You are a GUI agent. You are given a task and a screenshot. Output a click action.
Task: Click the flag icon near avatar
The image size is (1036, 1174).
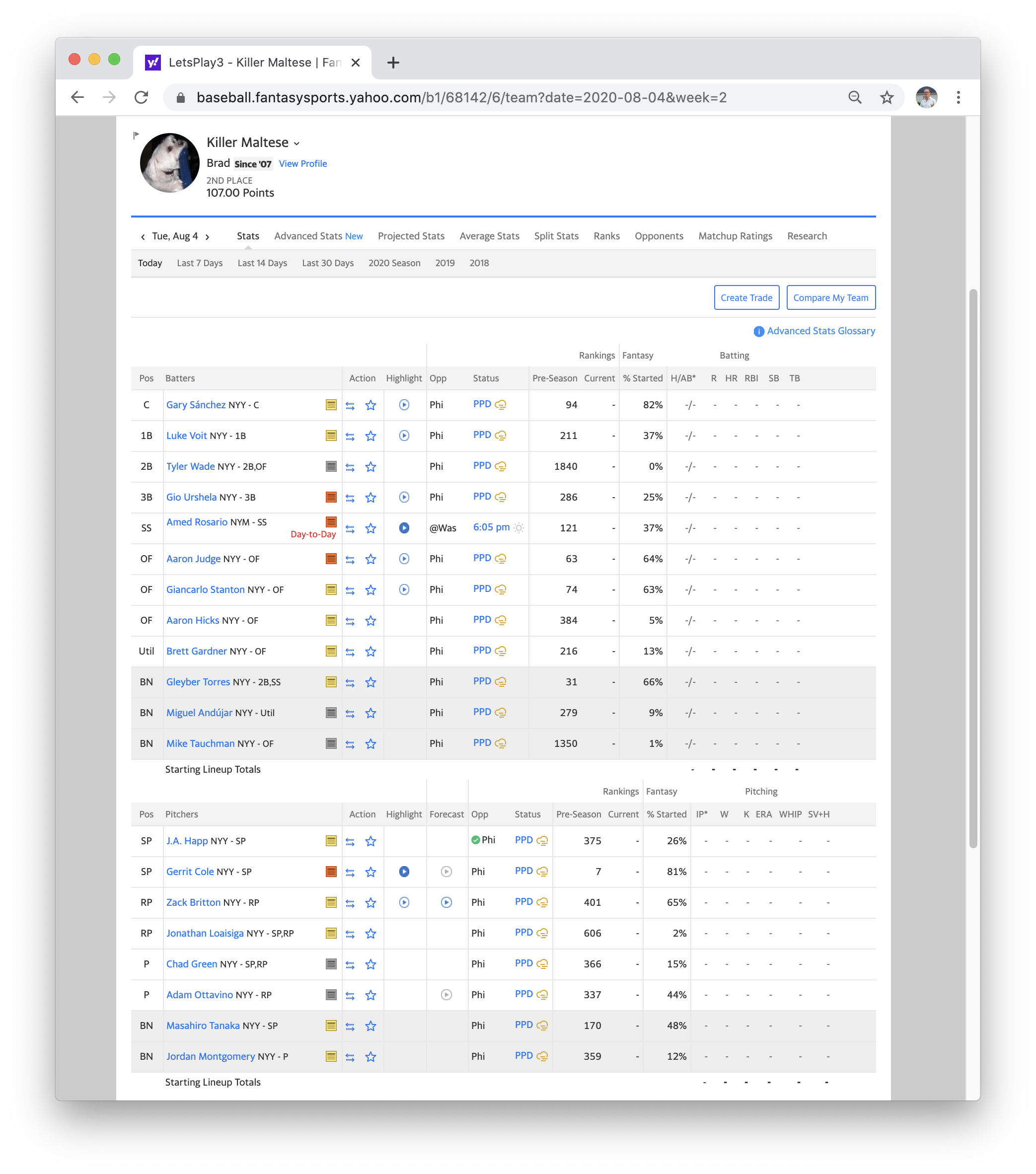[x=136, y=136]
